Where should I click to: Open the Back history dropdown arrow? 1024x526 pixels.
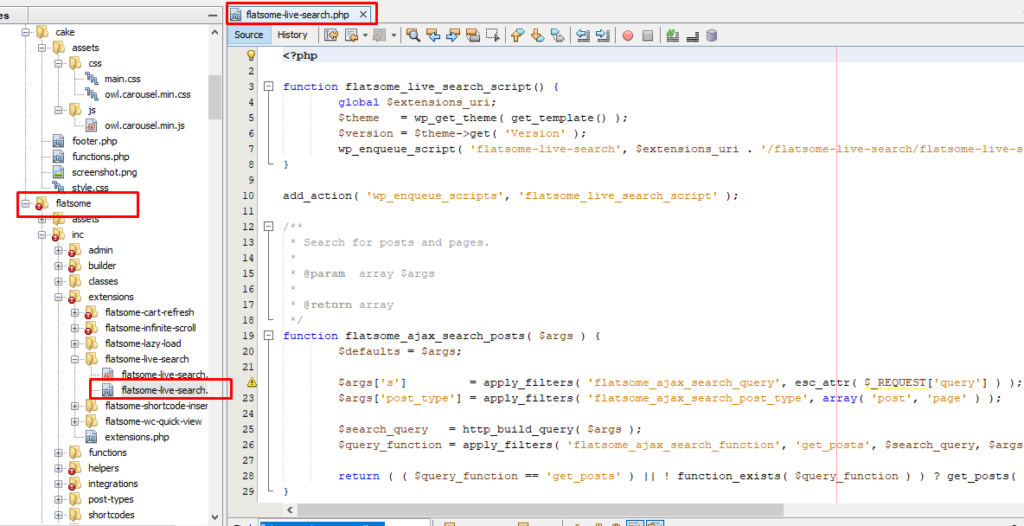point(365,35)
